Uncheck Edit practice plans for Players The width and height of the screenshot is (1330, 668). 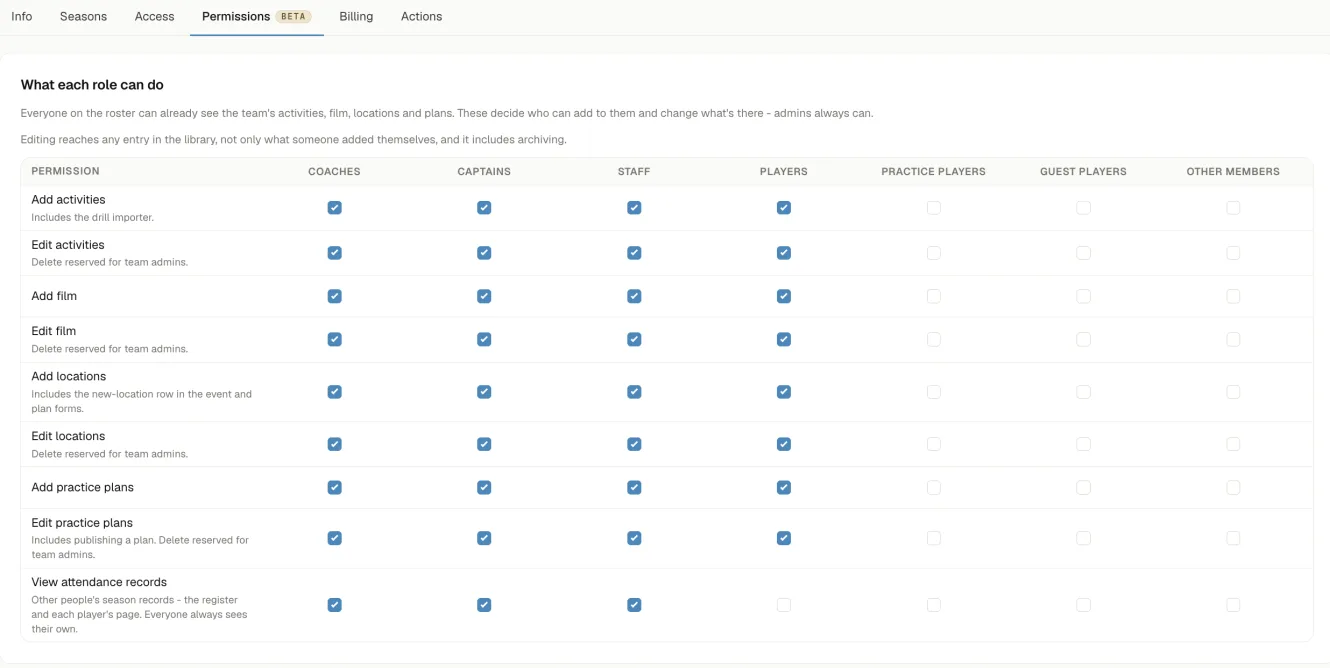784,538
